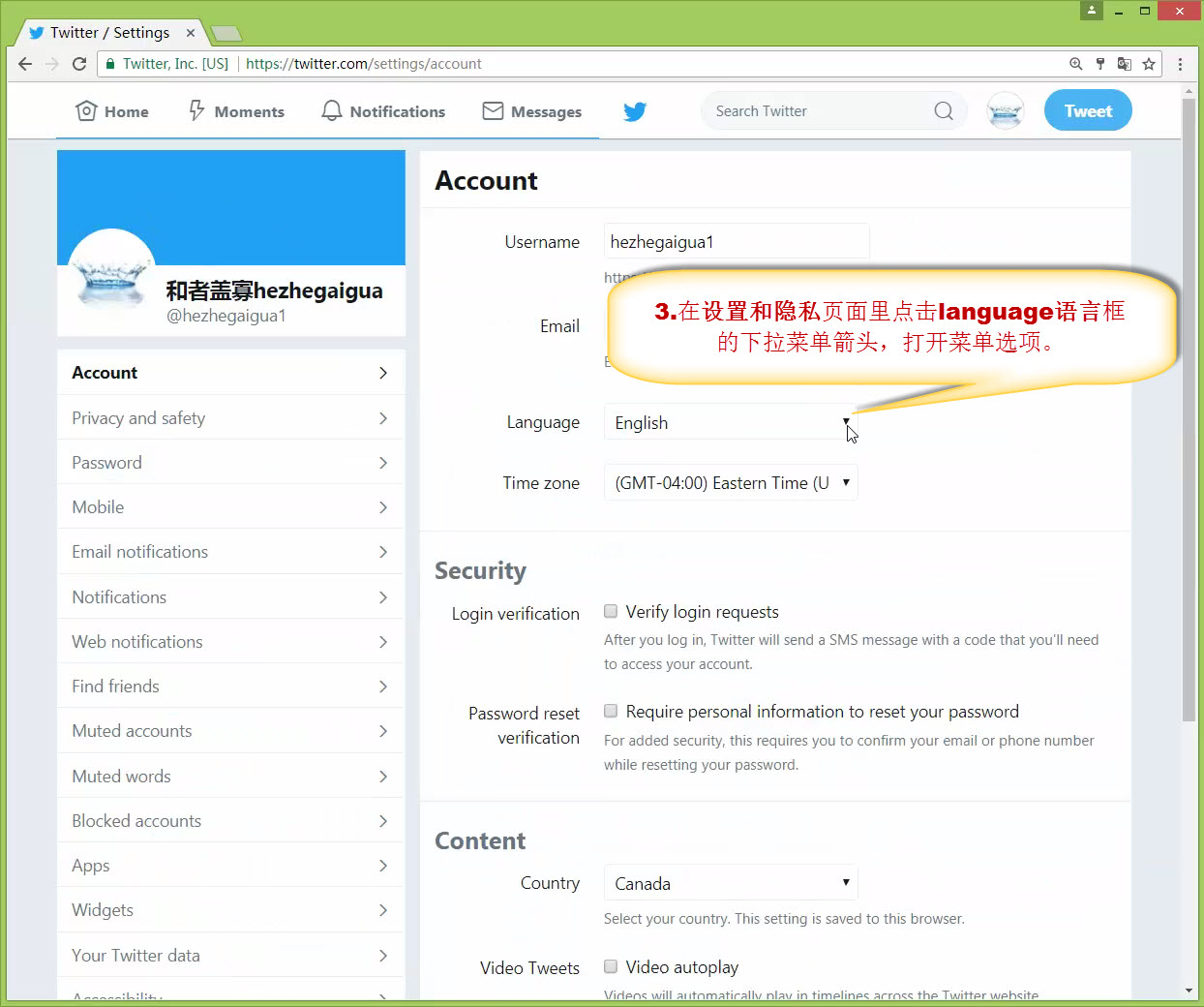Open Muted words settings link

230,777
